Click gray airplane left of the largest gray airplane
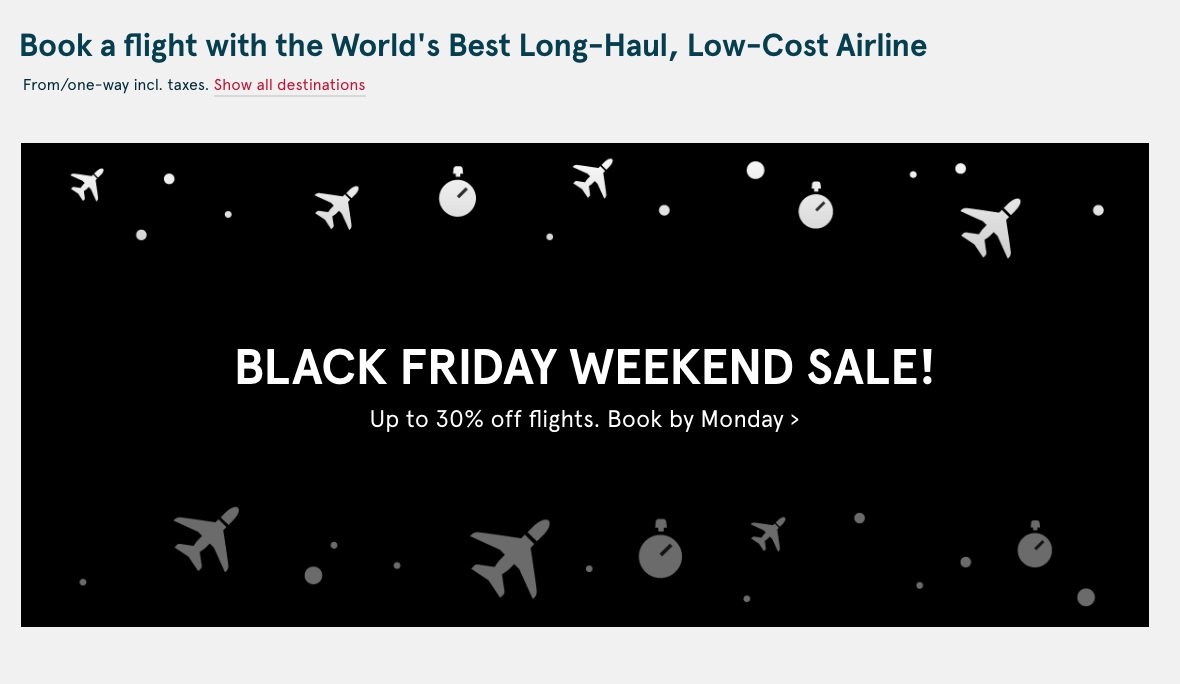 pos(206,539)
